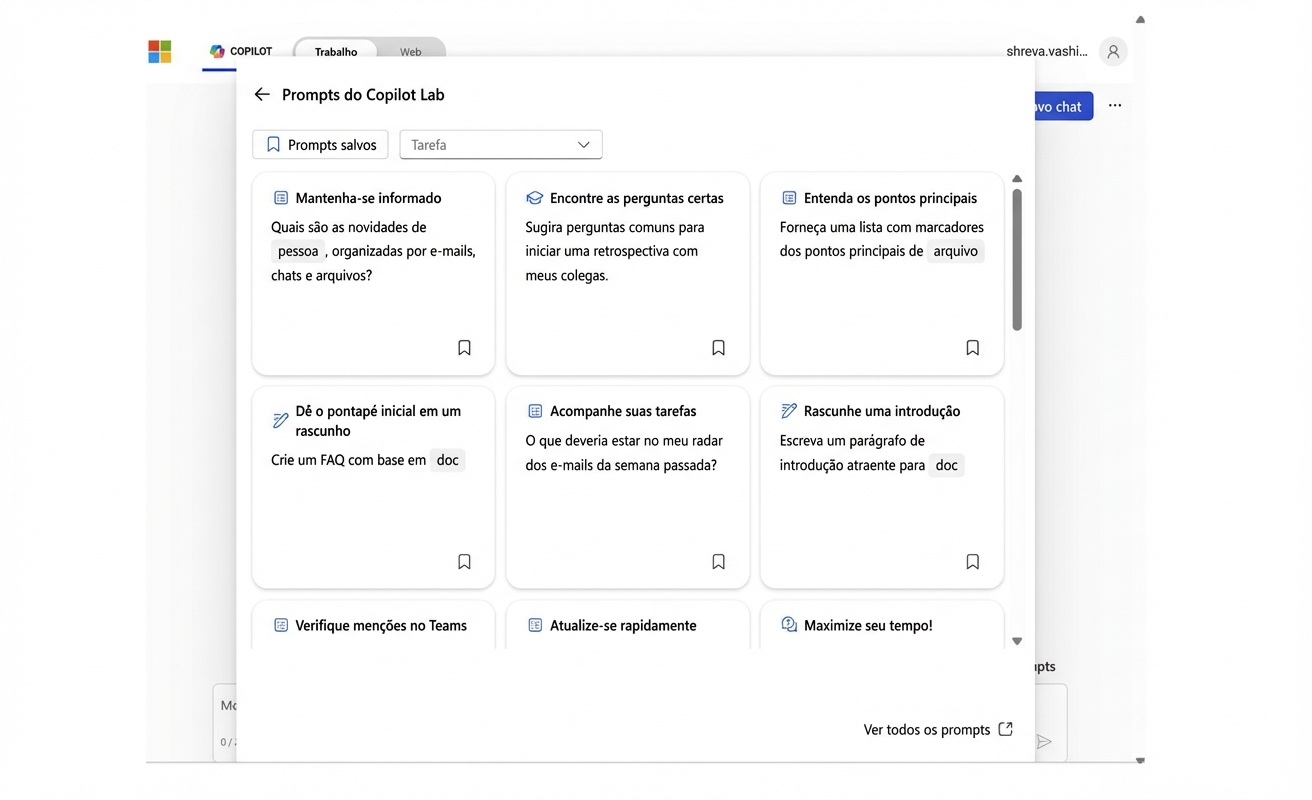
Task: Click the Microsoft grid logo icon
Action: pos(159,51)
